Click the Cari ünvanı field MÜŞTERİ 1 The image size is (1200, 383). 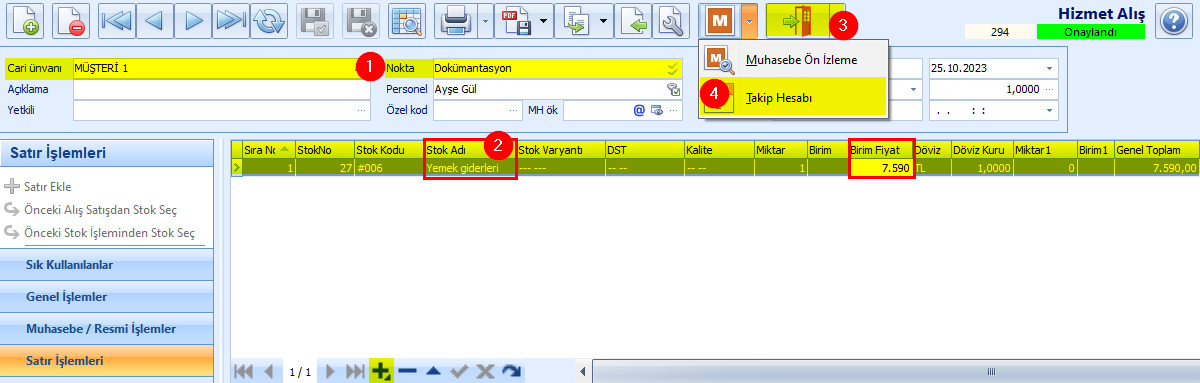pyautogui.click(x=221, y=68)
